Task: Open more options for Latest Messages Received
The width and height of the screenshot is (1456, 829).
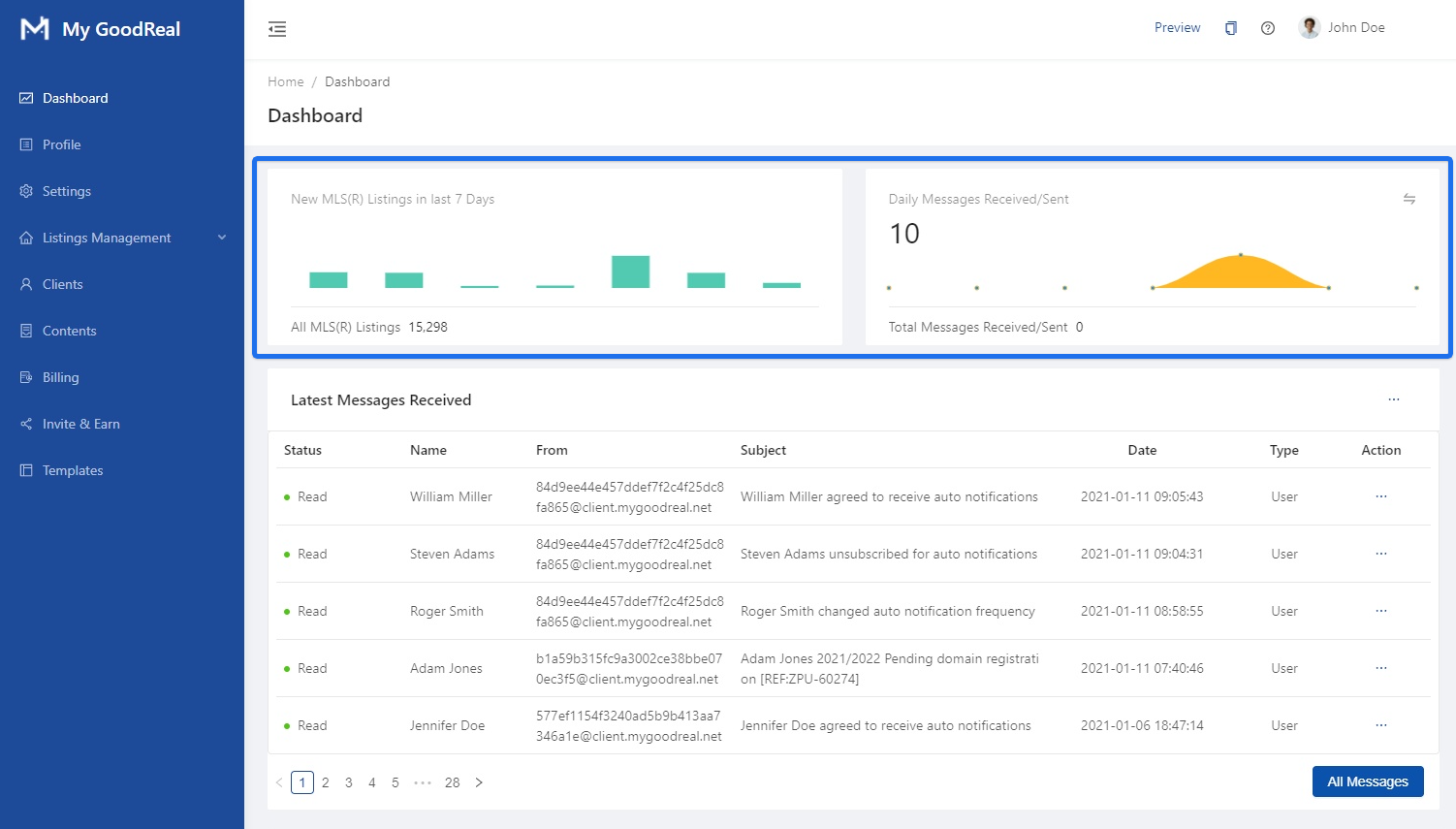Action: click(x=1394, y=399)
